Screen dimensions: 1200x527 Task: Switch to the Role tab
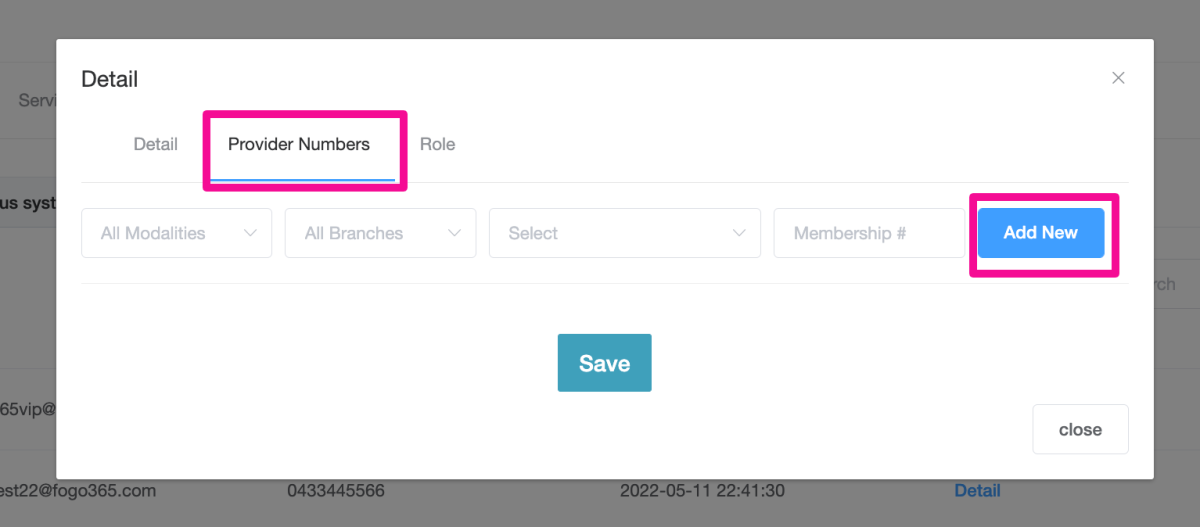(x=437, y=144)
